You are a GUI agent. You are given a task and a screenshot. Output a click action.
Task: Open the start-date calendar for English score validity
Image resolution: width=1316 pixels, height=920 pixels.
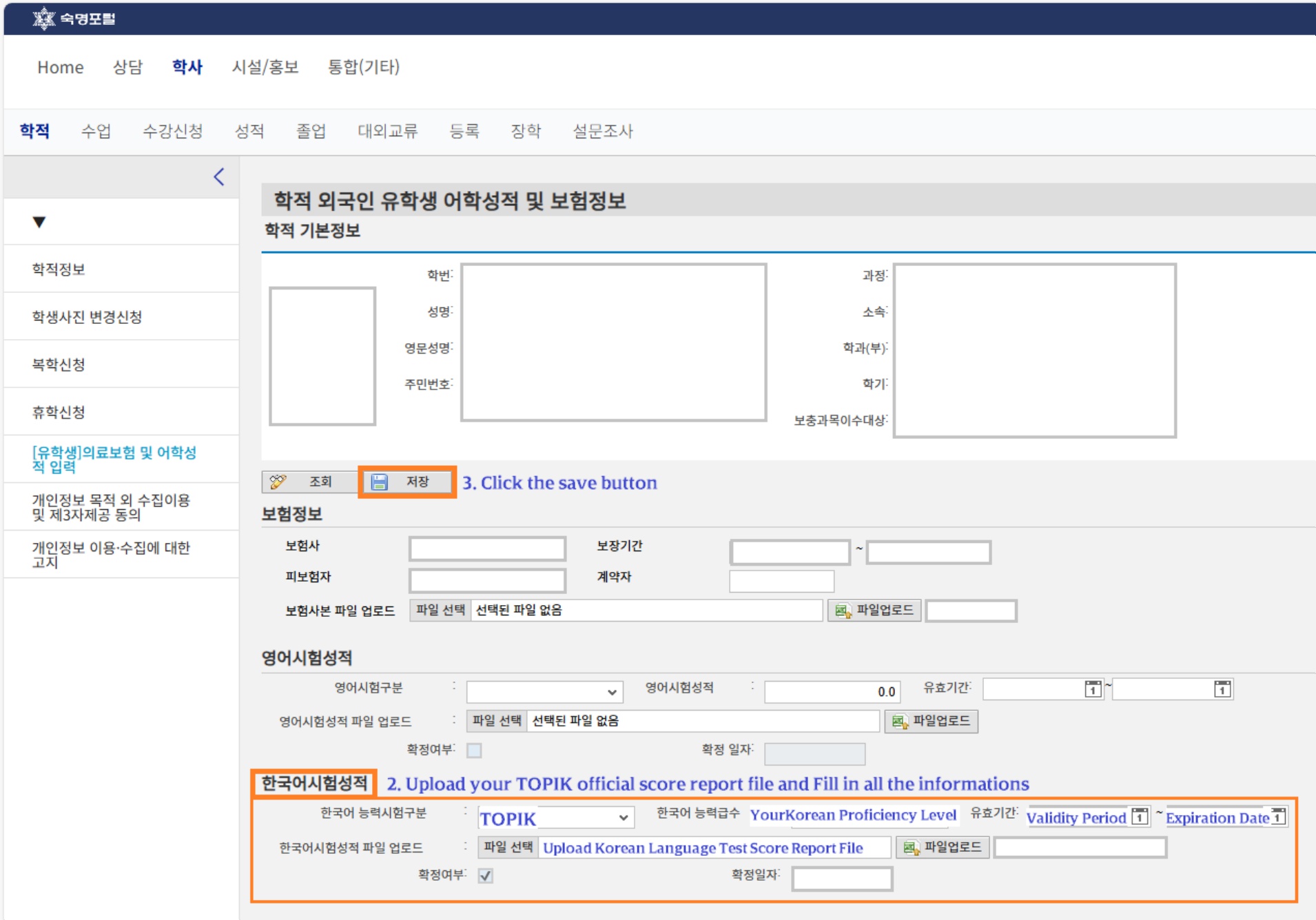[x=1093, y=688]
